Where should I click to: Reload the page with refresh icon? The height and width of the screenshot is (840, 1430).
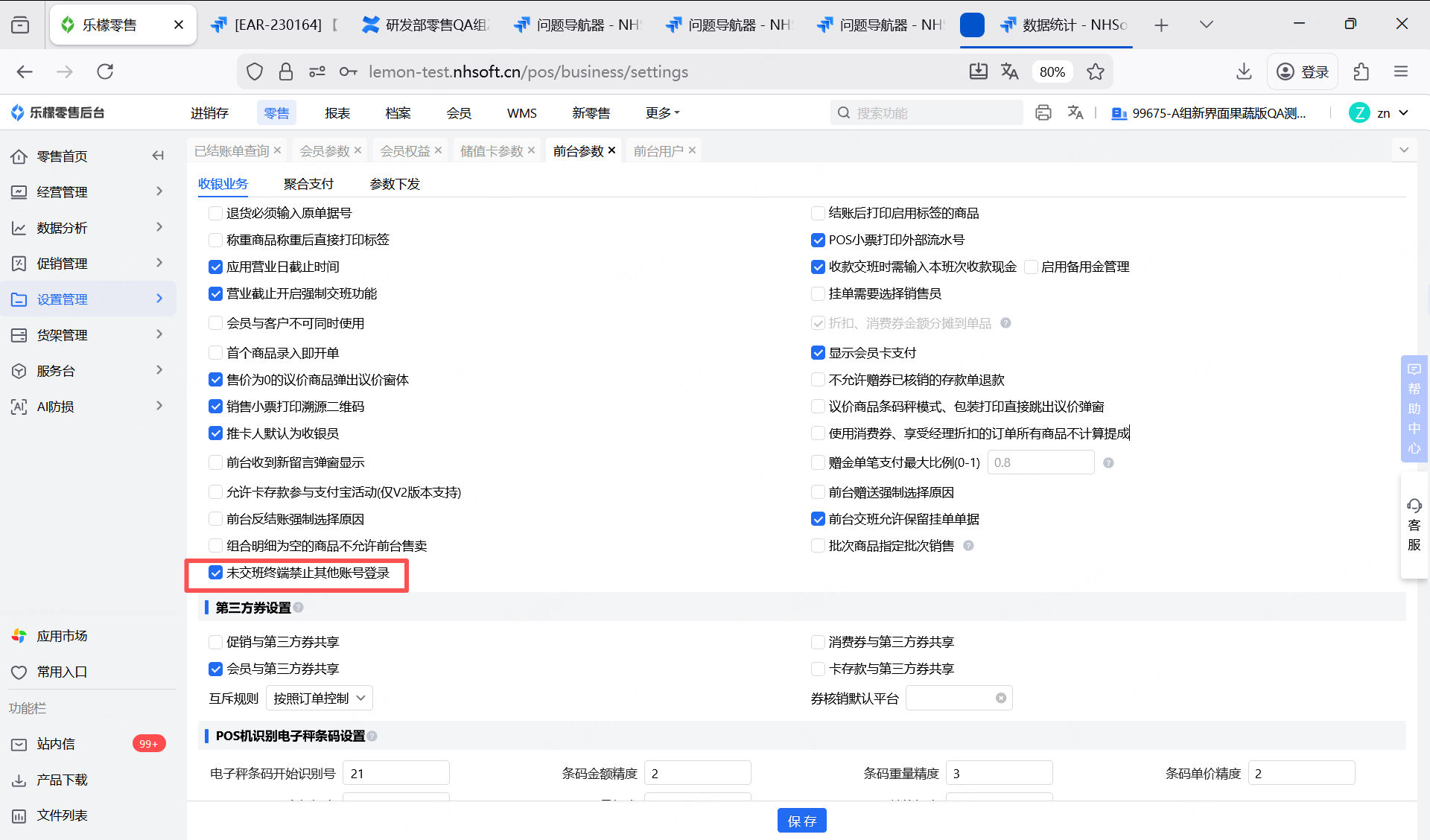105,71
